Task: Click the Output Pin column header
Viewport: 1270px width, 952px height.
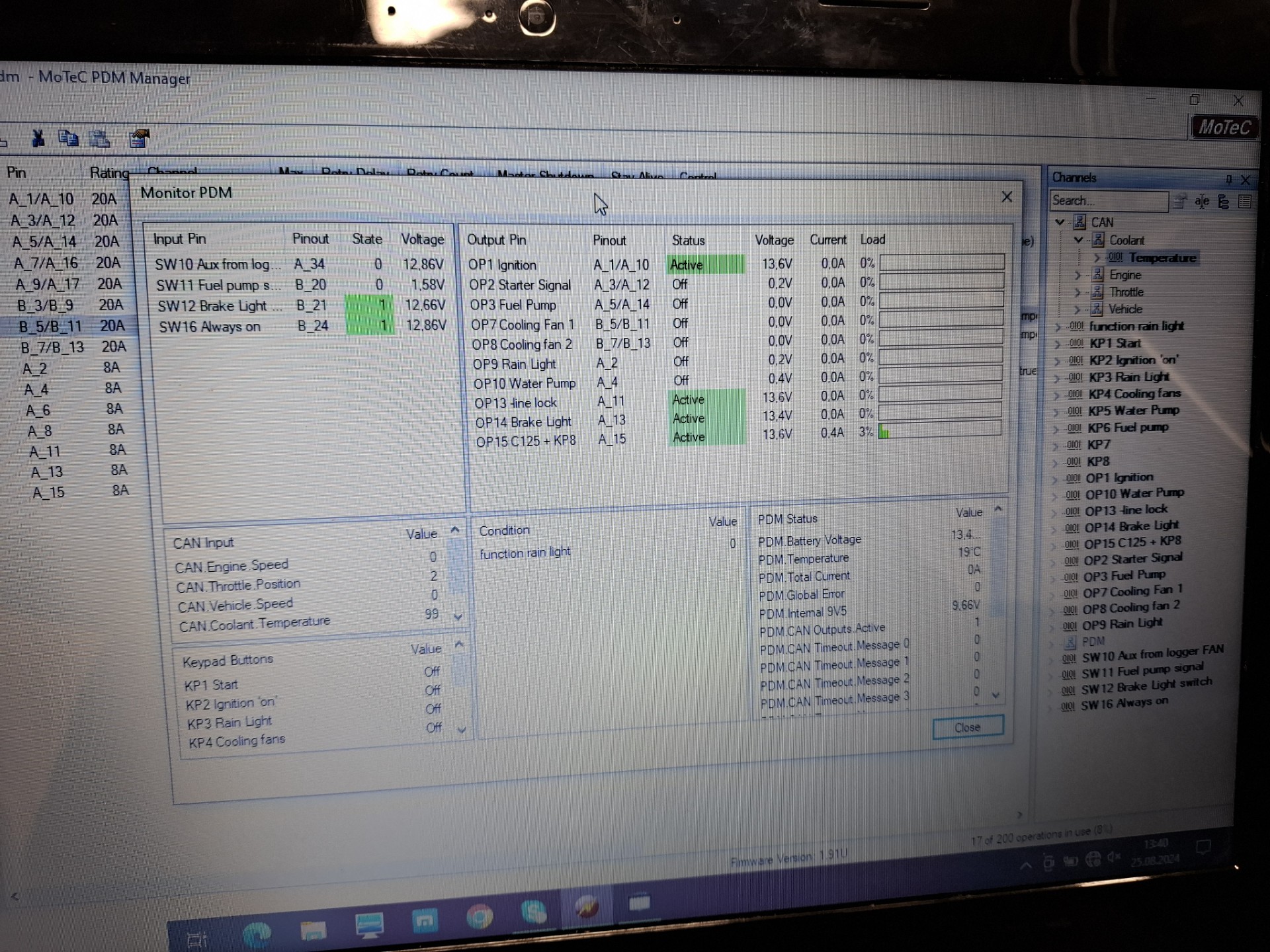Action: (497, 239)
